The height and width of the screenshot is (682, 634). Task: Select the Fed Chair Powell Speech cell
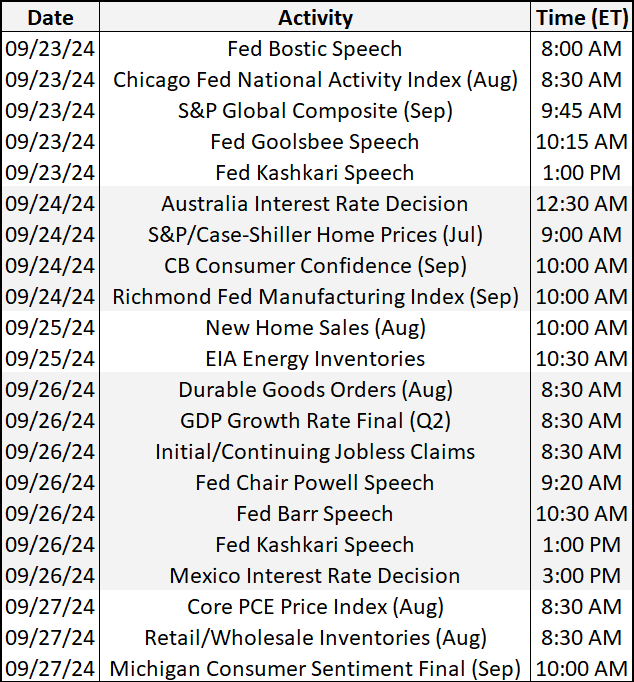315,483
